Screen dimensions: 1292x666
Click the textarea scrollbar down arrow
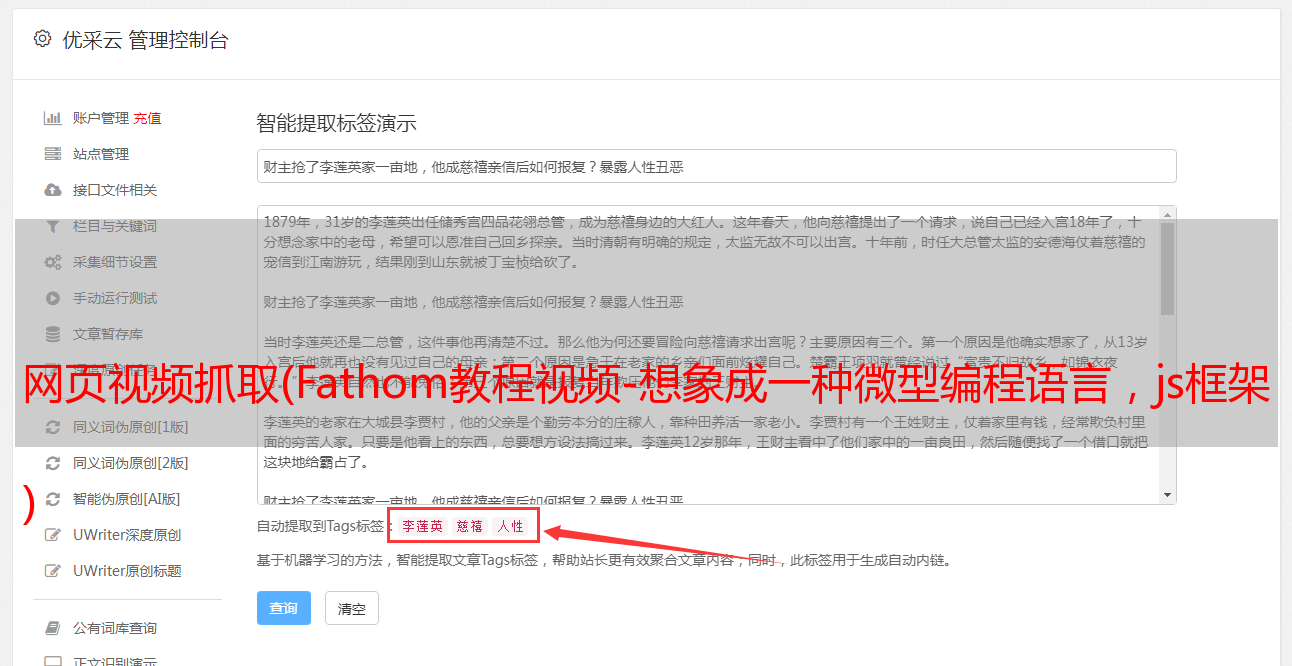click(1167, 495)
